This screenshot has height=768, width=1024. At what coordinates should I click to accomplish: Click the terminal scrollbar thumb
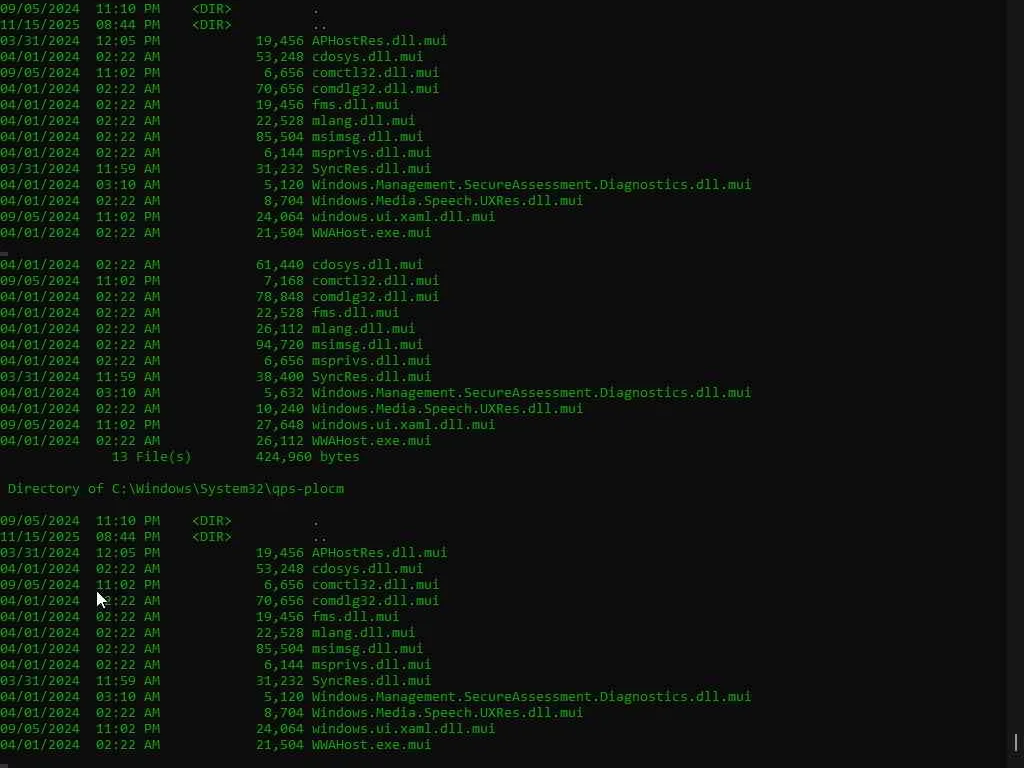tap(1016, 743)
